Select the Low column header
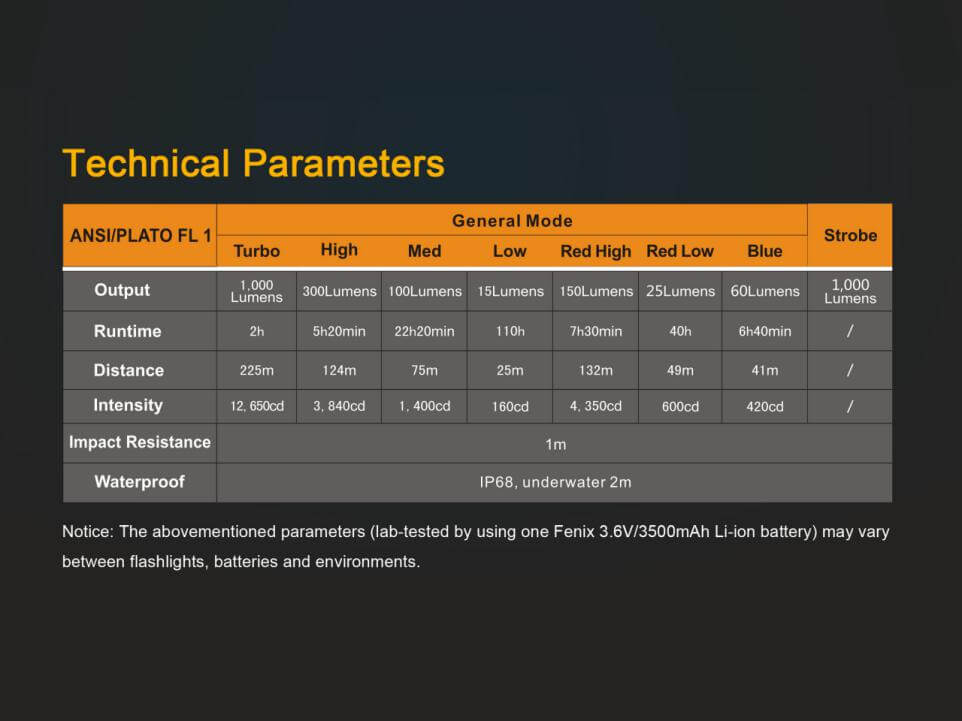Screen dimensions: 962x721 click(509, 251)
